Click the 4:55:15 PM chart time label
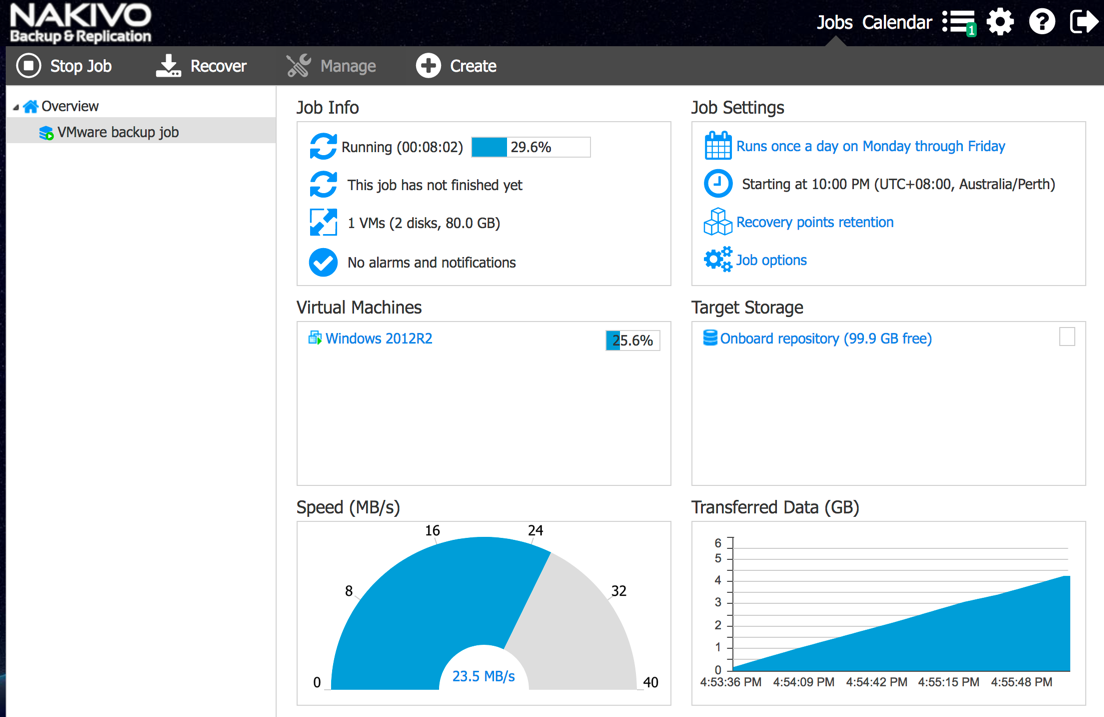1104x717 pixels. [x=948, y=682]
